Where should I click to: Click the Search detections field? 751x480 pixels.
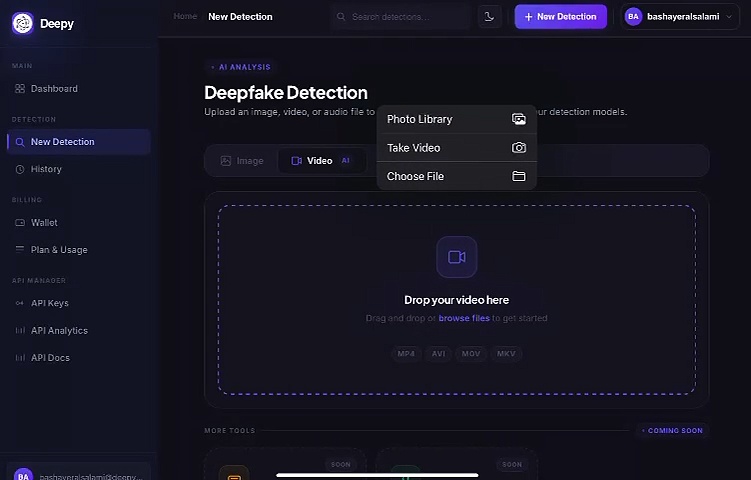(x=400, y=17)
